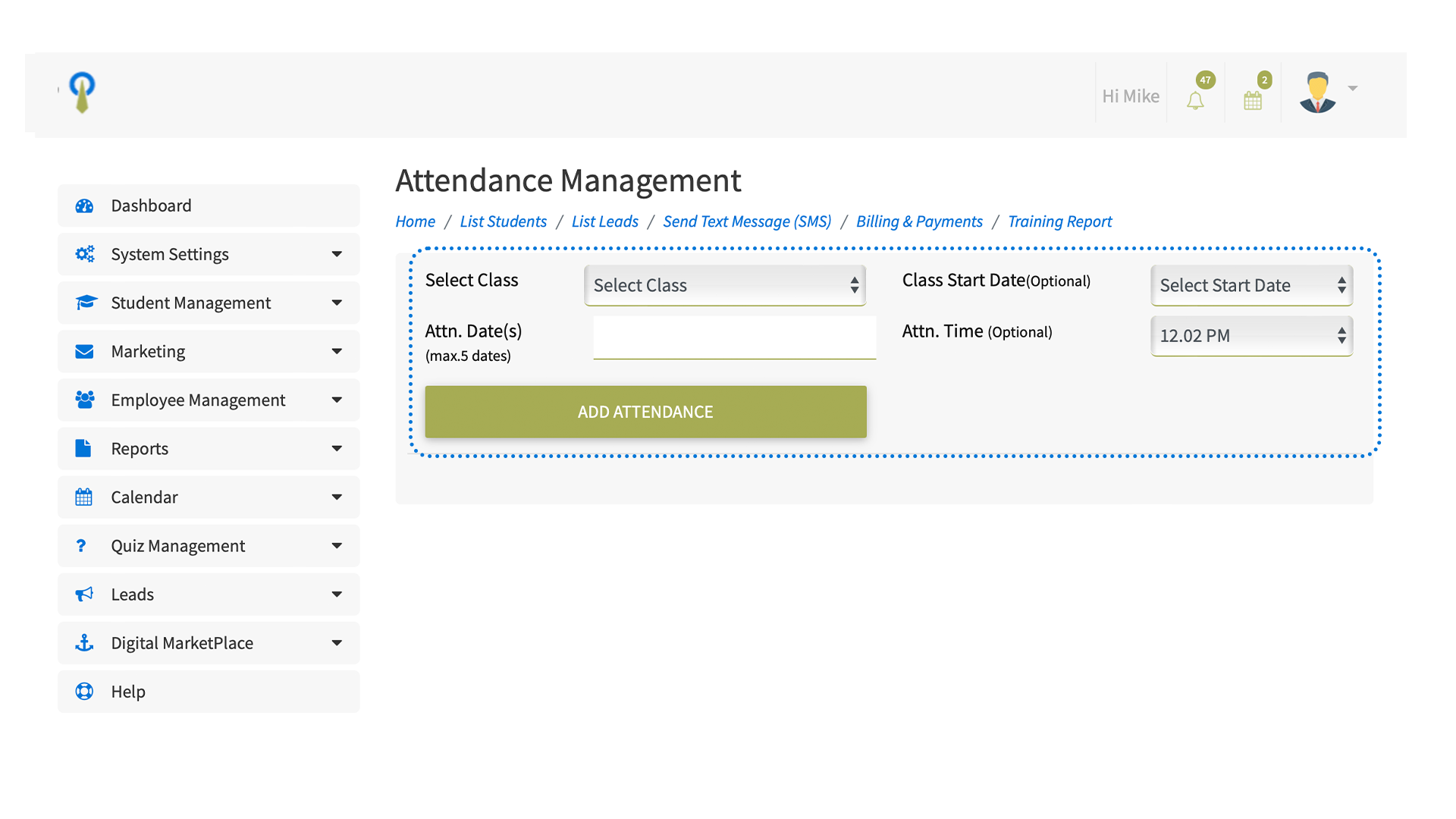Click the Attn. Date(s) input field

tap(734, 337)
